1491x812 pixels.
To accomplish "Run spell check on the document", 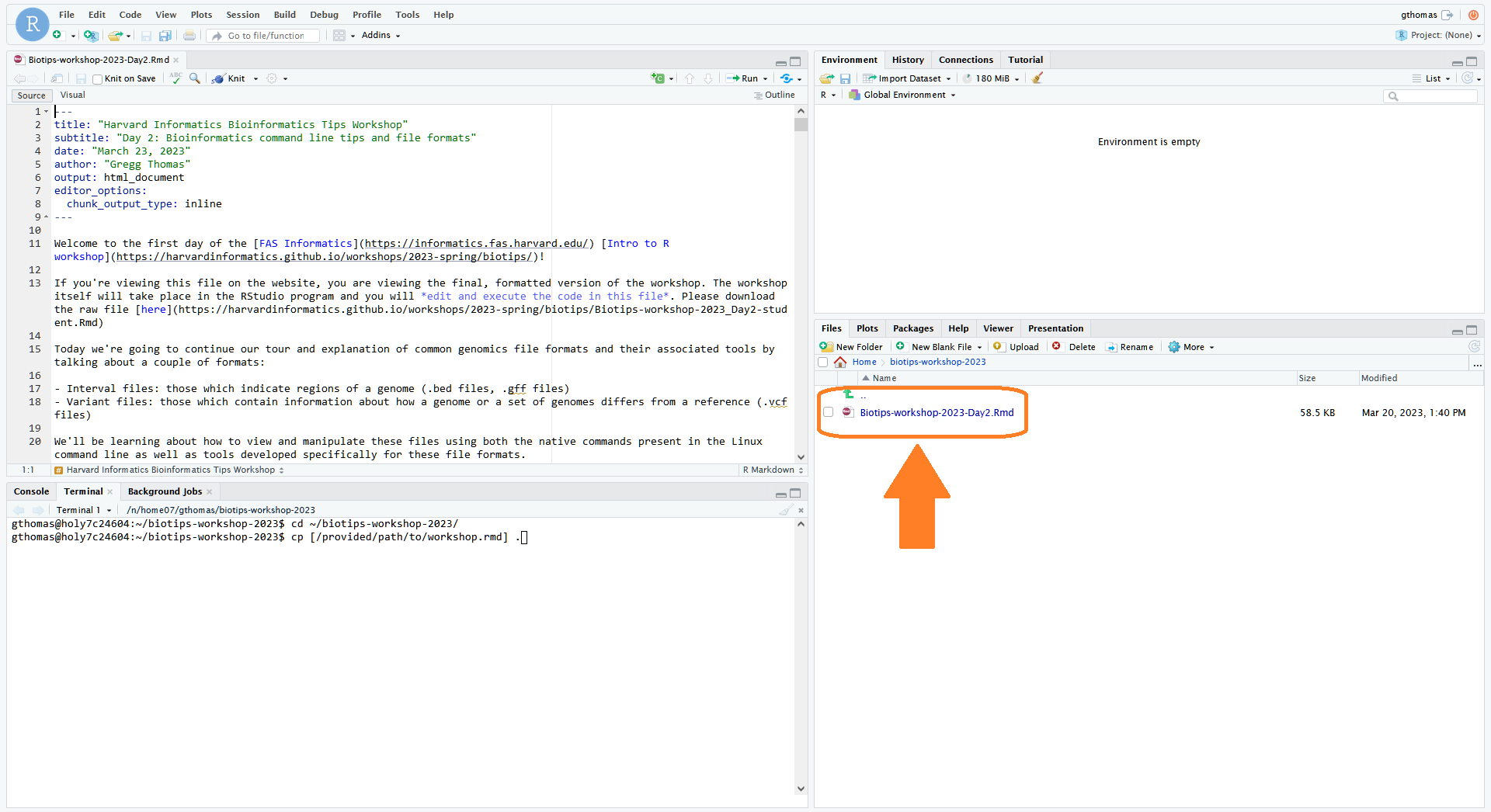I will [x=175, y=78].
